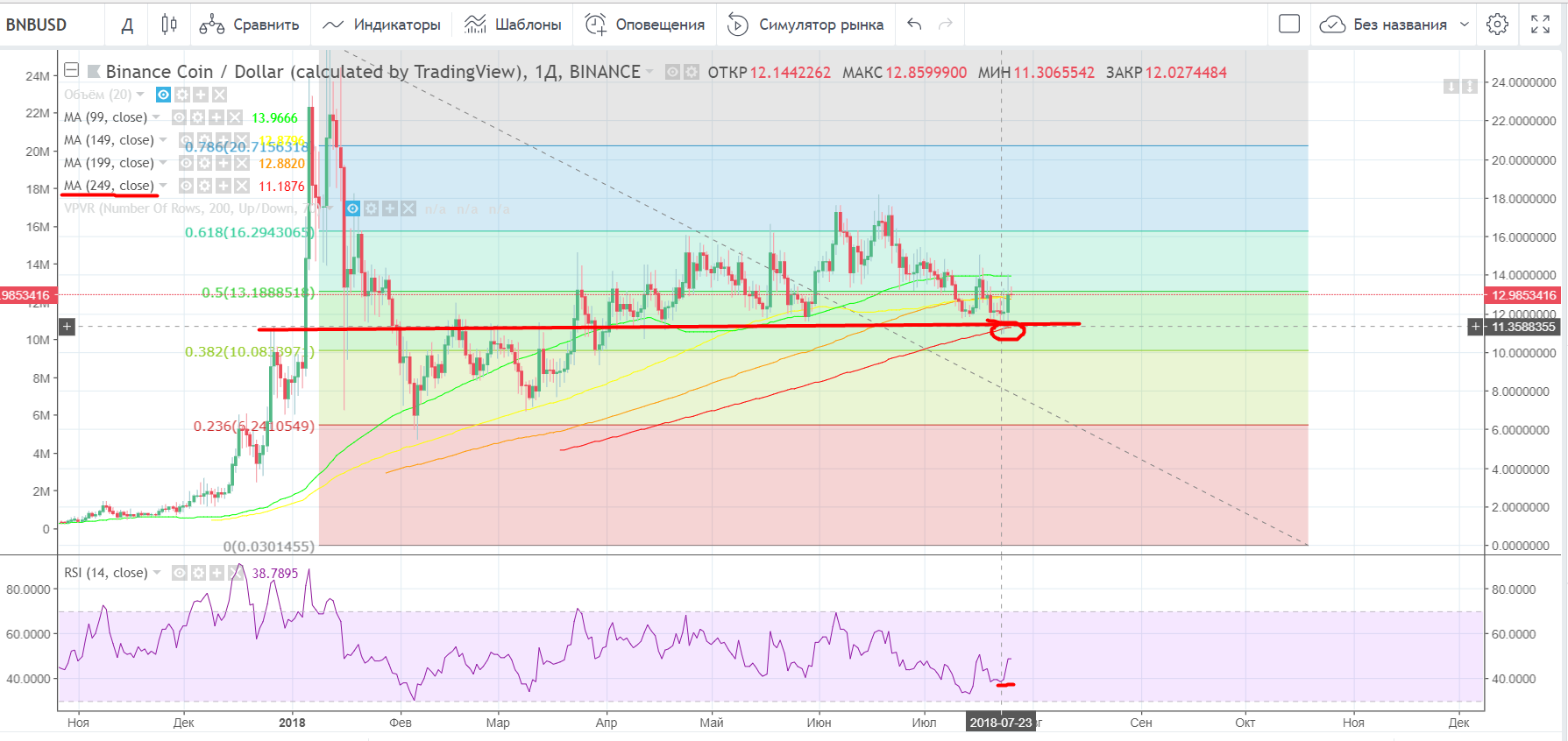Viewport: 1568px width, 741px height.
Task: Click the plus icon on VPVR row
Action: click(390, 208)
